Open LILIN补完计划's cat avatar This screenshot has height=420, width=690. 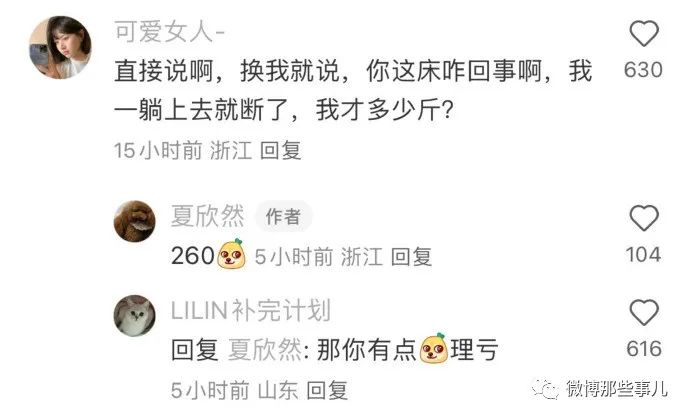pos(135,316)
